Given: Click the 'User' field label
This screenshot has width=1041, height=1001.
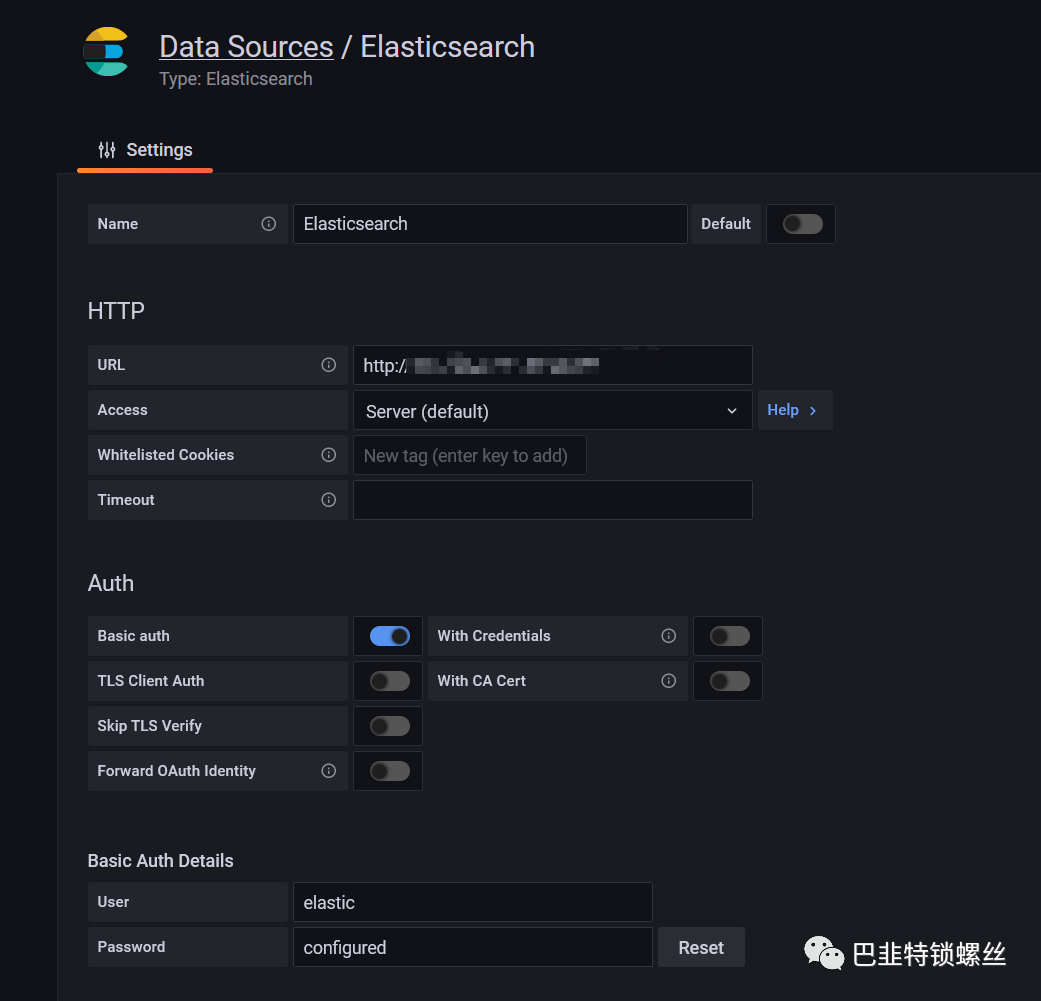Looking at the screenshot, I should (x=113, y=902).
